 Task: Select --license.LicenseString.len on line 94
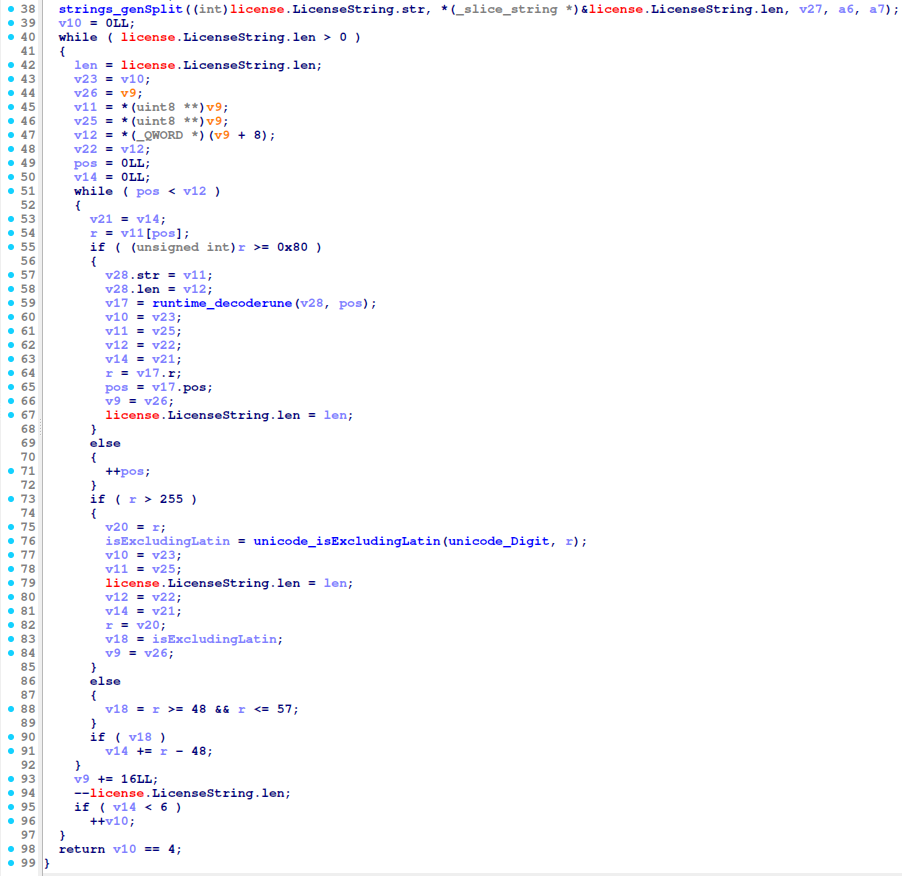click(179, 793)
